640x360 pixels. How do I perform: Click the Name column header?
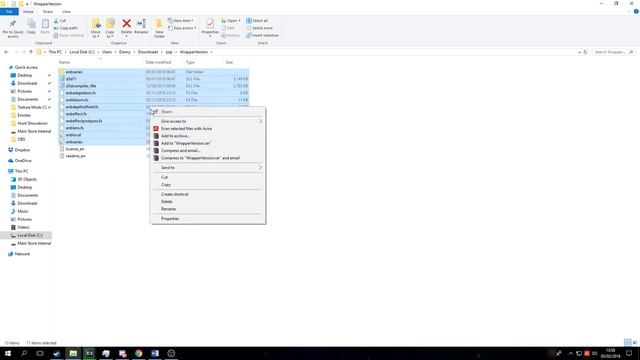coord(64,62)
